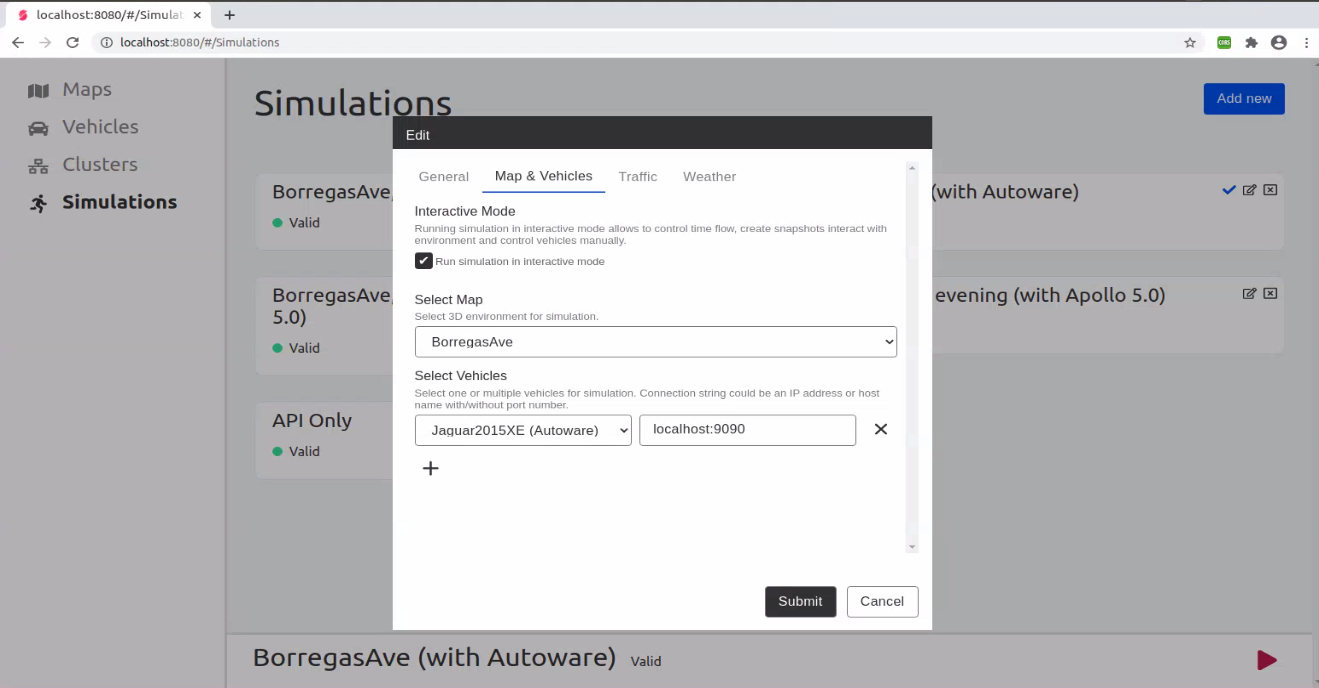Click the blue checkmark on the Autoware simulation card

click(1229, 190)
